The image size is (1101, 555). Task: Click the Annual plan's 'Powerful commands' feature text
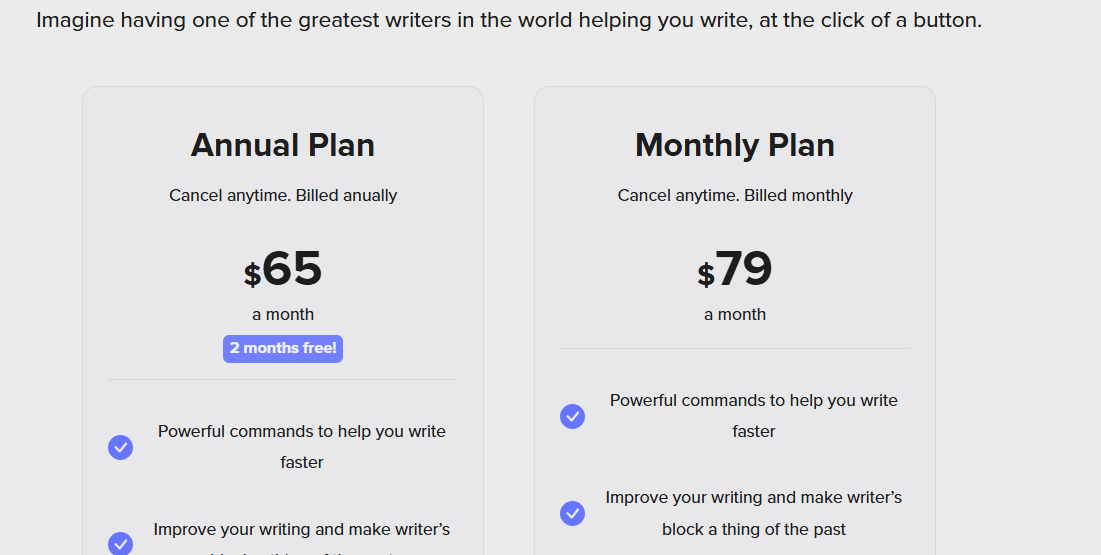302,447
